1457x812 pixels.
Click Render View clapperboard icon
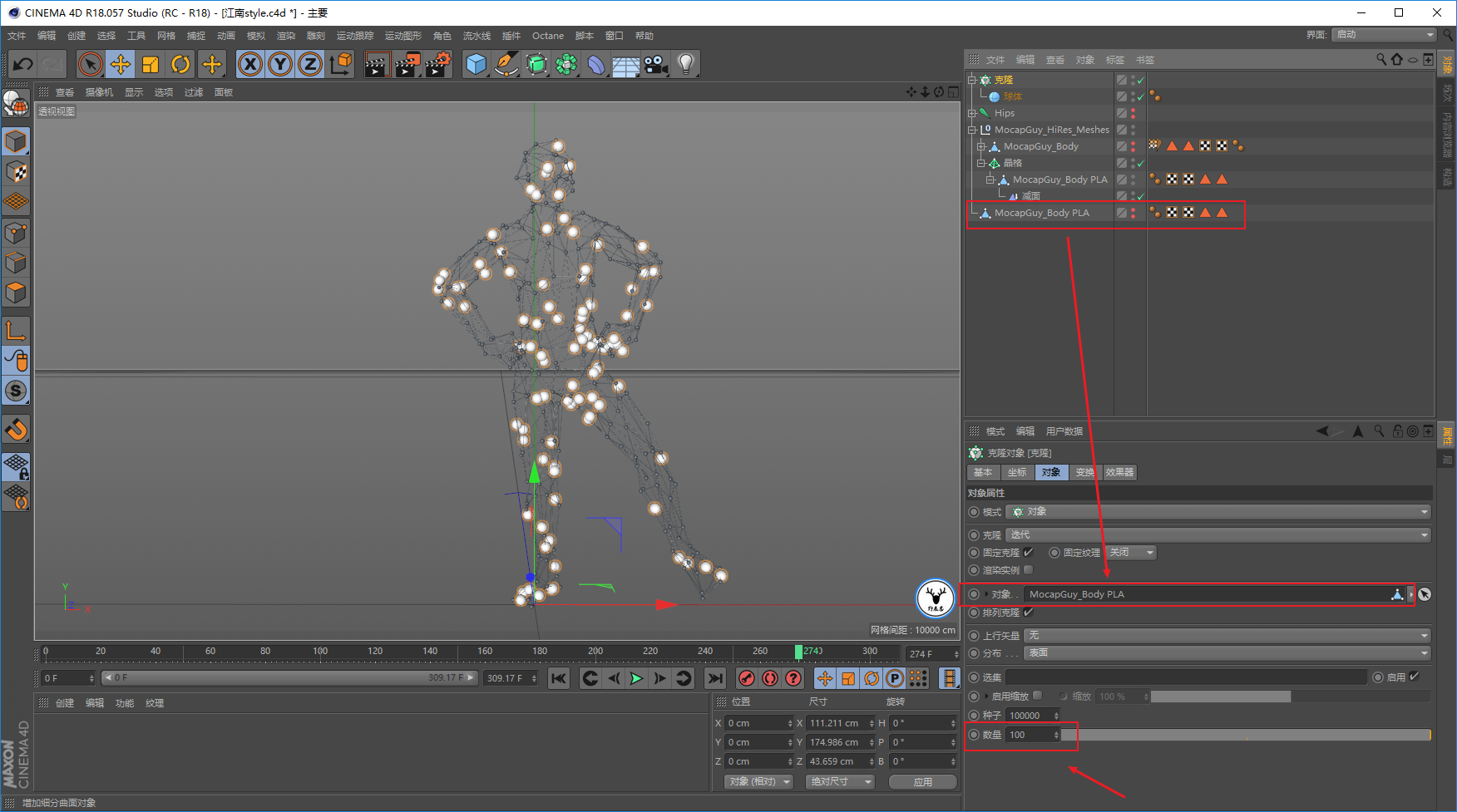pos(378,64)
